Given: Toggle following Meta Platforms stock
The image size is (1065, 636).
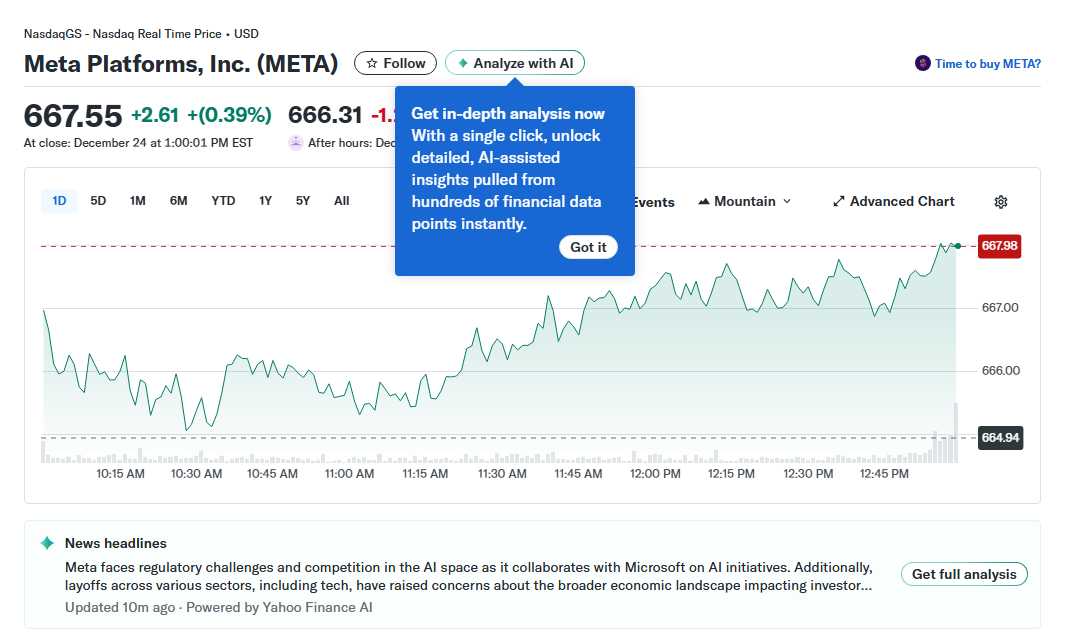Looking at the screenshot, I should (395, 62).
